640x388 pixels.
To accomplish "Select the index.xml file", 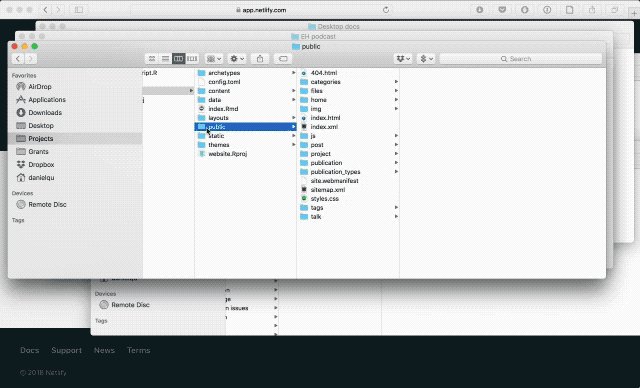I will pyautogui.click(x=348, y=127).
